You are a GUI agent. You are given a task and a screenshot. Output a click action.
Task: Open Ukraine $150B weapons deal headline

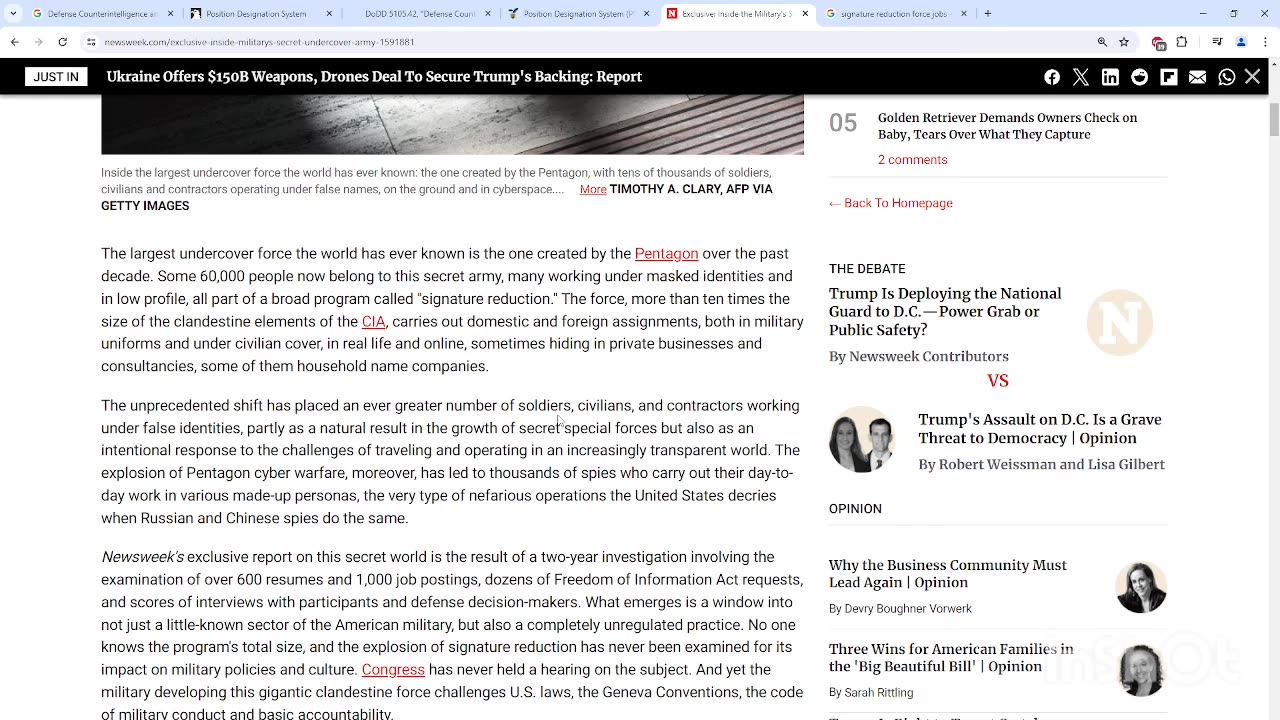coord(374,77)
